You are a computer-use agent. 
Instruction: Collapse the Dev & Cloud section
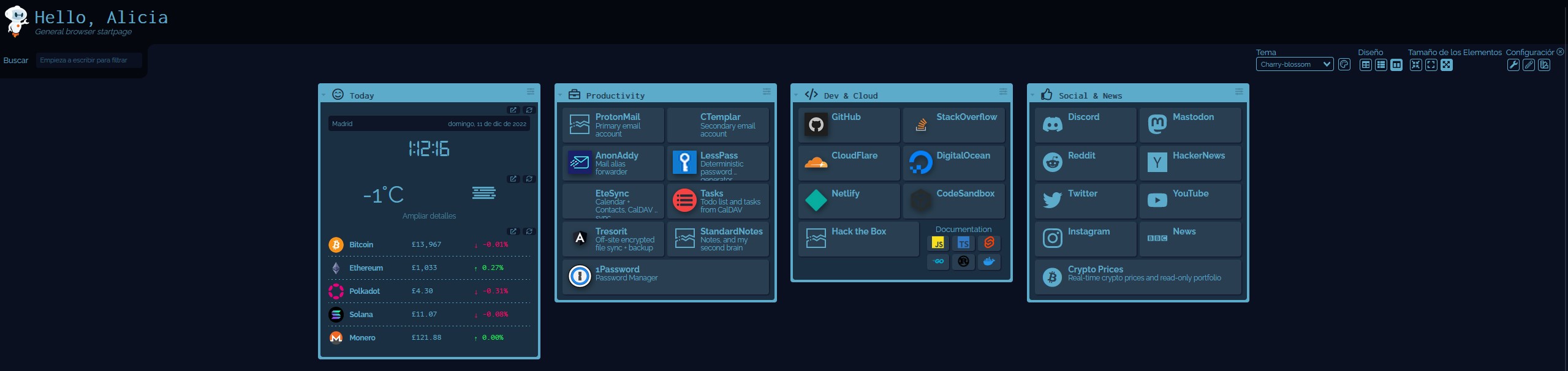point(796,96)
